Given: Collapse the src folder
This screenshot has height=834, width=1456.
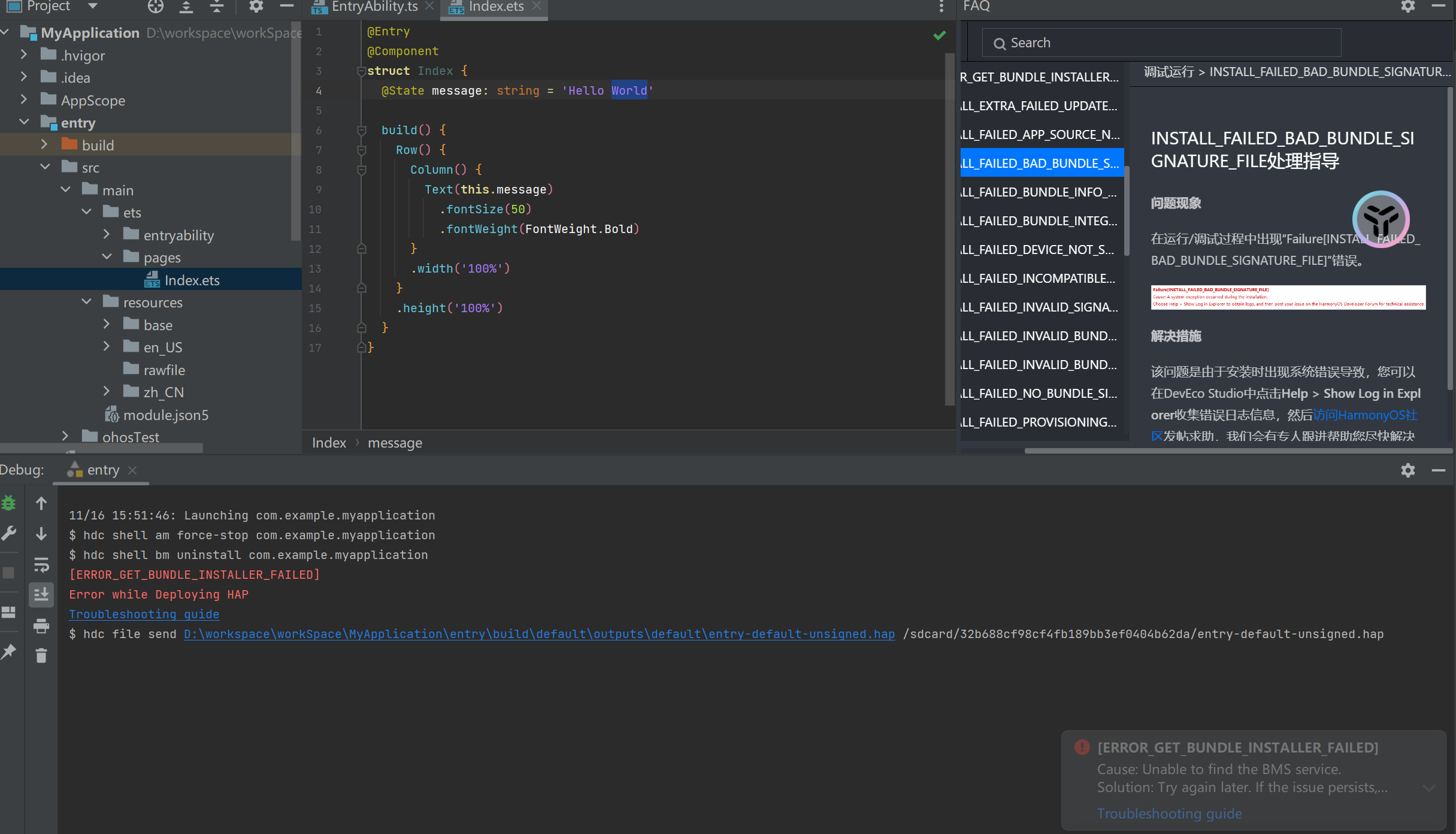Looking at the screenshot, I should (x=45, y=167).
